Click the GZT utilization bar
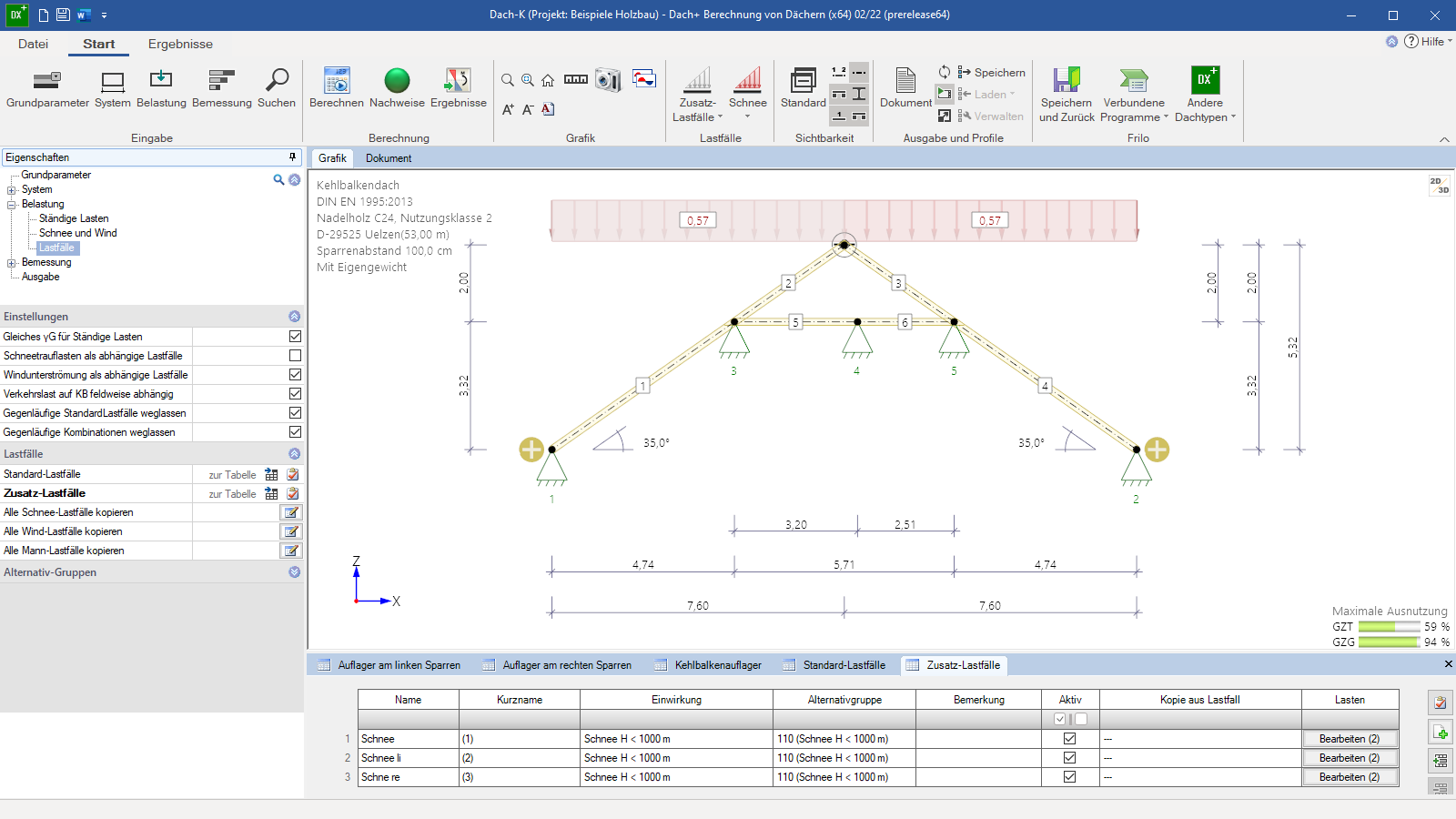1456x819 pixels. coord(1390,627)
